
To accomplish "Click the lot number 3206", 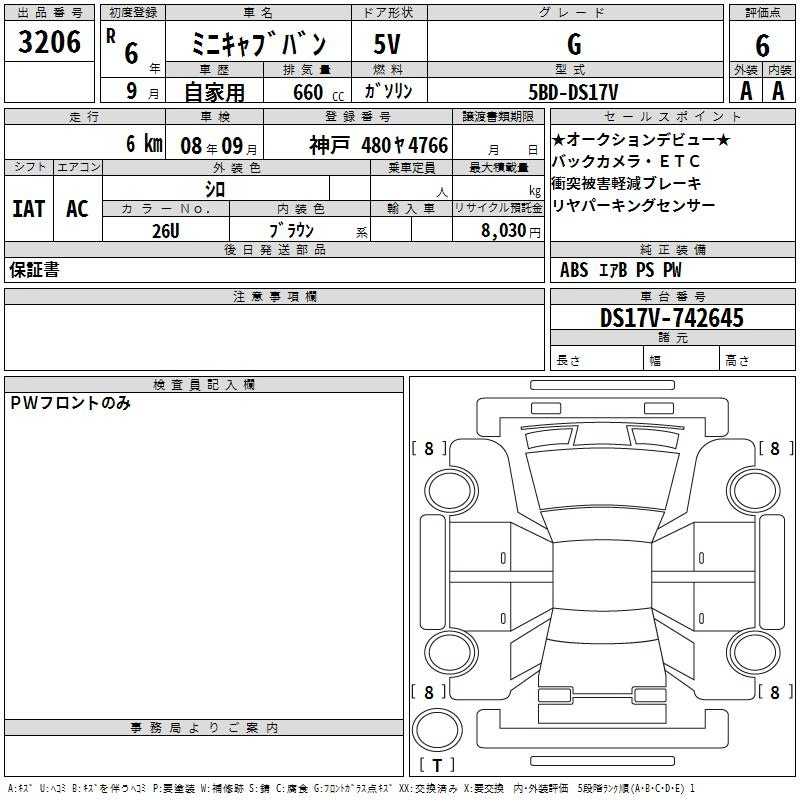I will pos(49,42).
